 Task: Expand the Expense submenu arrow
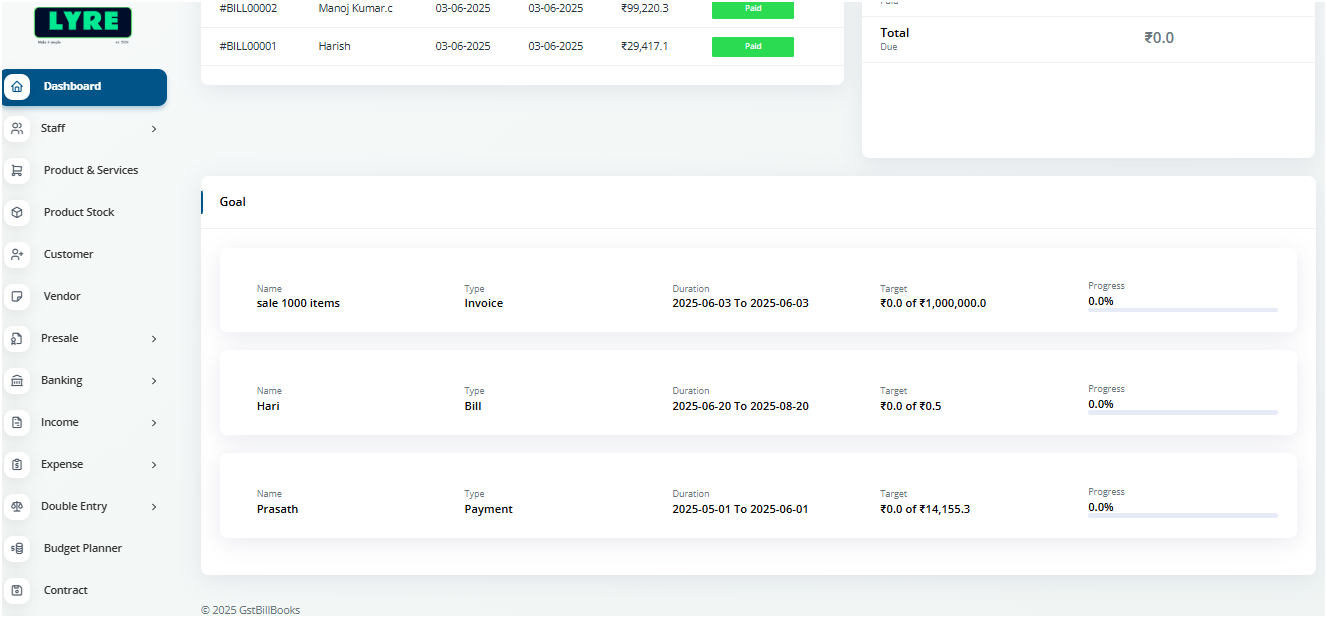click(154, 465)
